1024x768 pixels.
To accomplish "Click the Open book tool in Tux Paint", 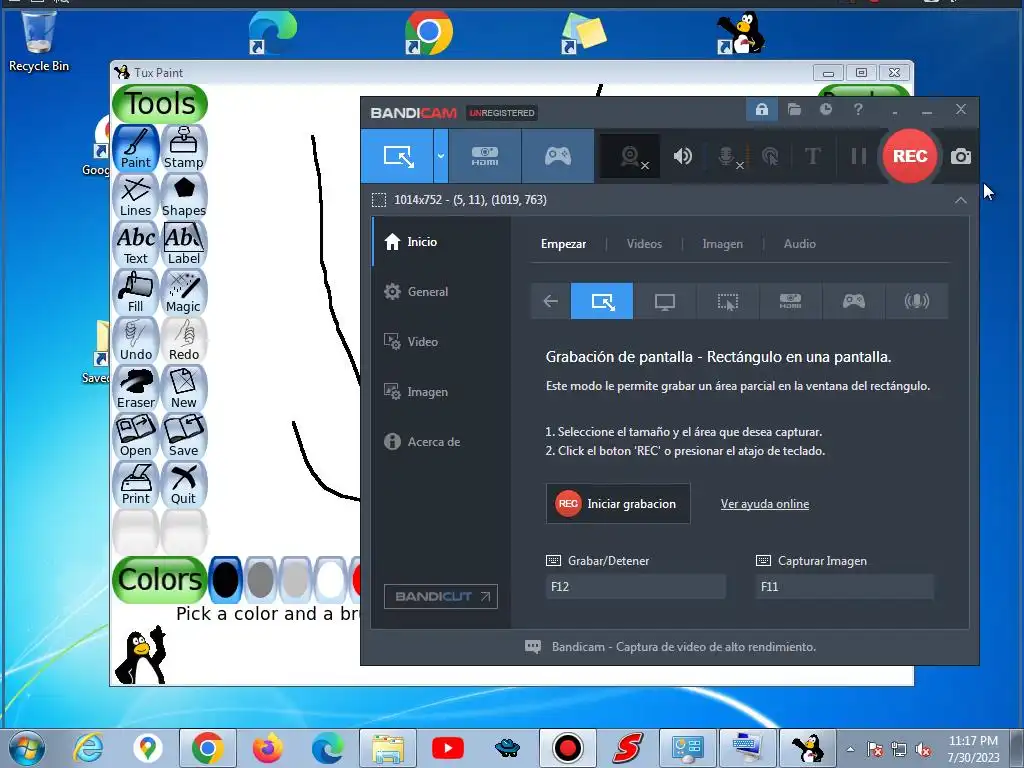I will (x=136, y=436).
